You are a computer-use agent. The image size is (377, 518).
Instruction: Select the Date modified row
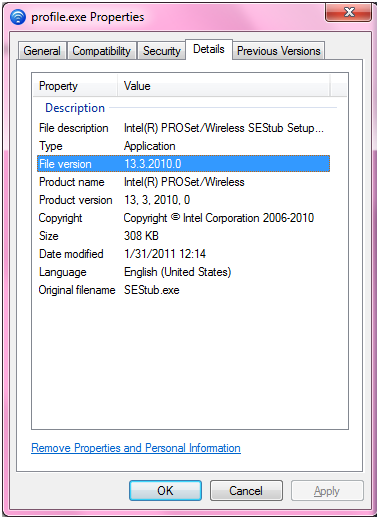point(183,254)
